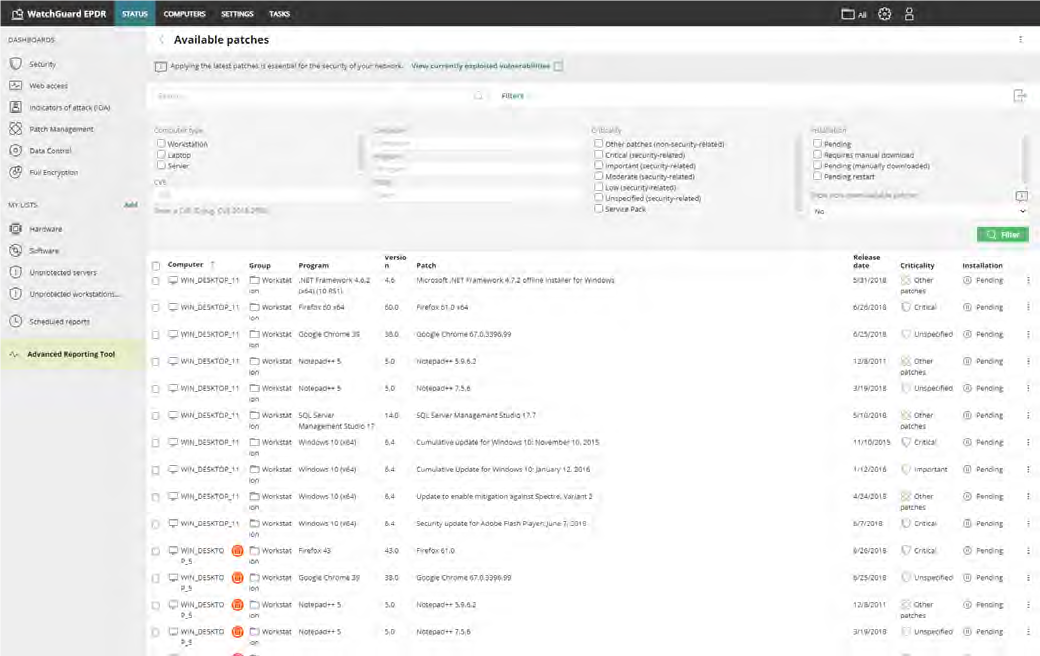Click the info icon left of the patches banner
The width and height of the screenshot is (1040, 656).
tap(161, 66)
